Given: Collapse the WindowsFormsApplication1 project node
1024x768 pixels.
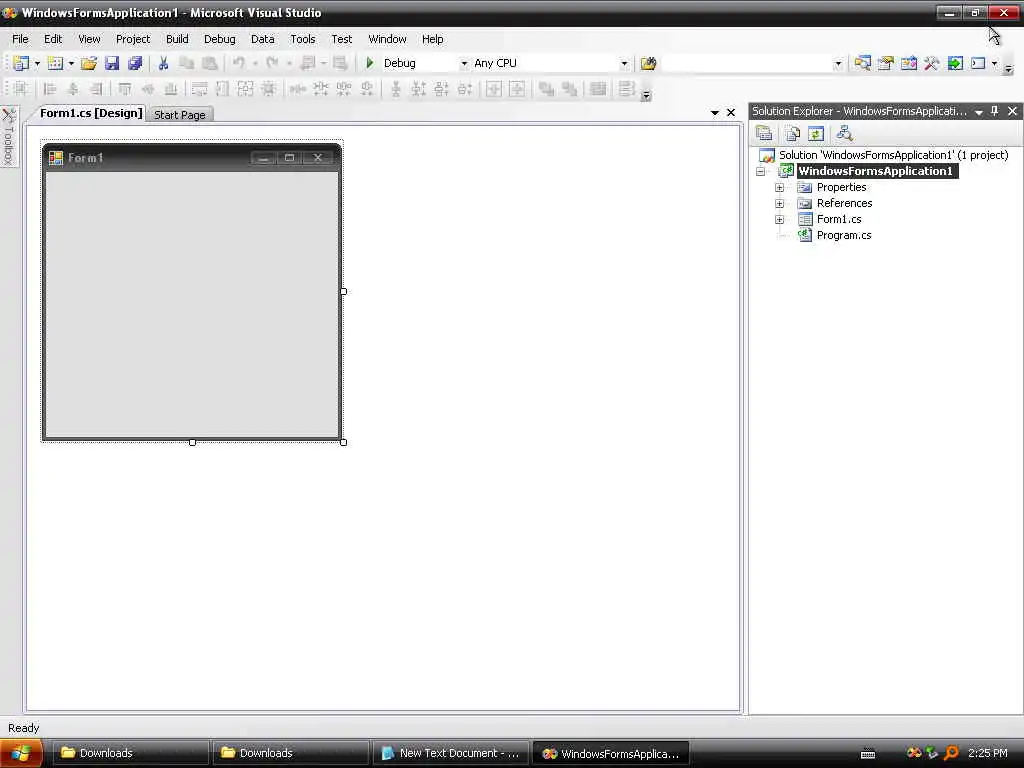Looking at the screenshot, I should coord(760,172).
